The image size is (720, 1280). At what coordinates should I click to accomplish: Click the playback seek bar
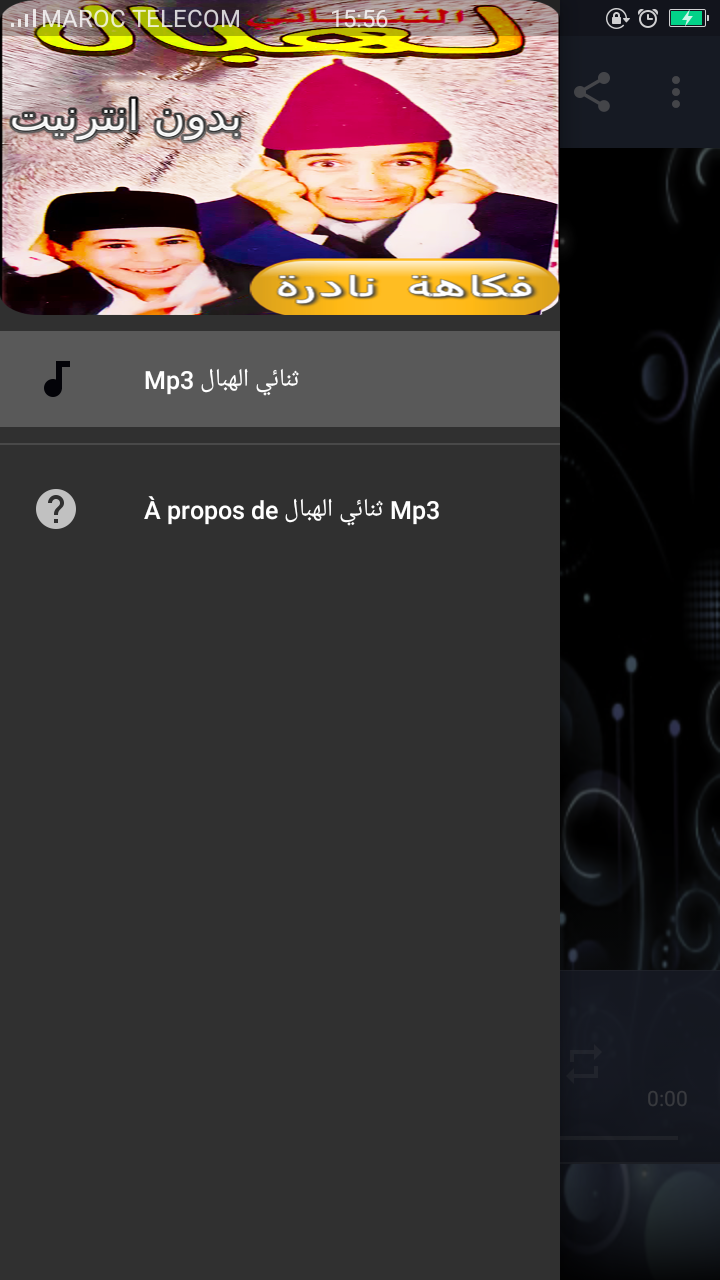pos(618,1138)
